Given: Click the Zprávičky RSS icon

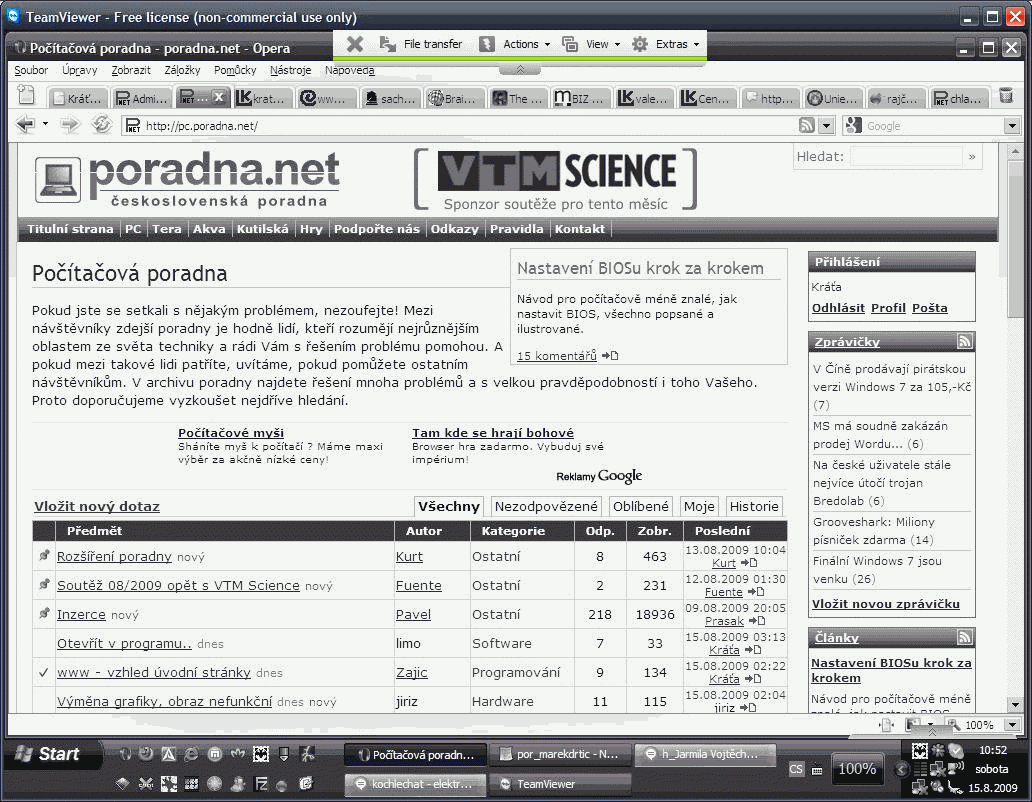Looking at the screenshot, I should click(964, 341).
